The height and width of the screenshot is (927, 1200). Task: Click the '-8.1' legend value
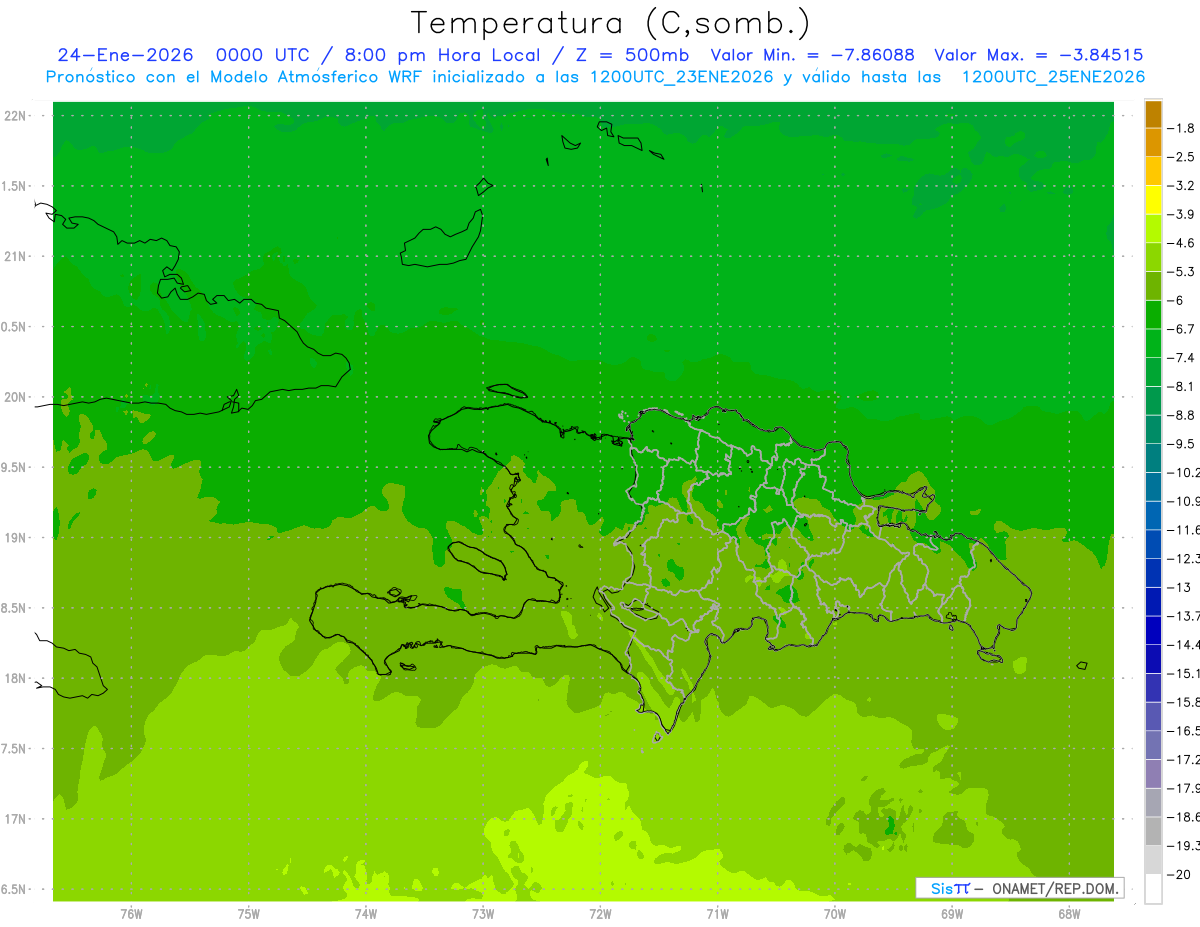pos(1181,386)
